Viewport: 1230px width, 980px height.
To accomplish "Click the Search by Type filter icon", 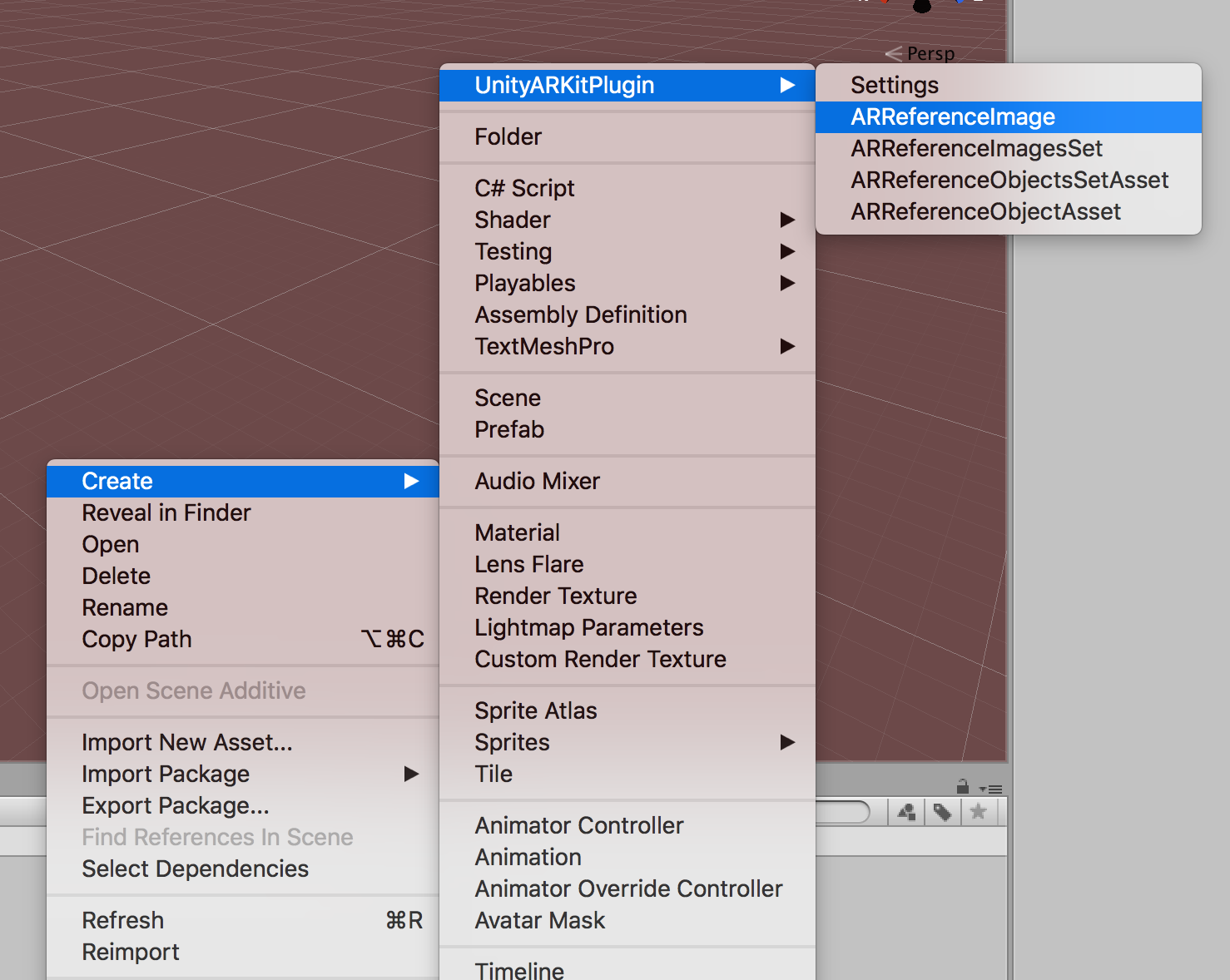I will click(x=907, y=812).
